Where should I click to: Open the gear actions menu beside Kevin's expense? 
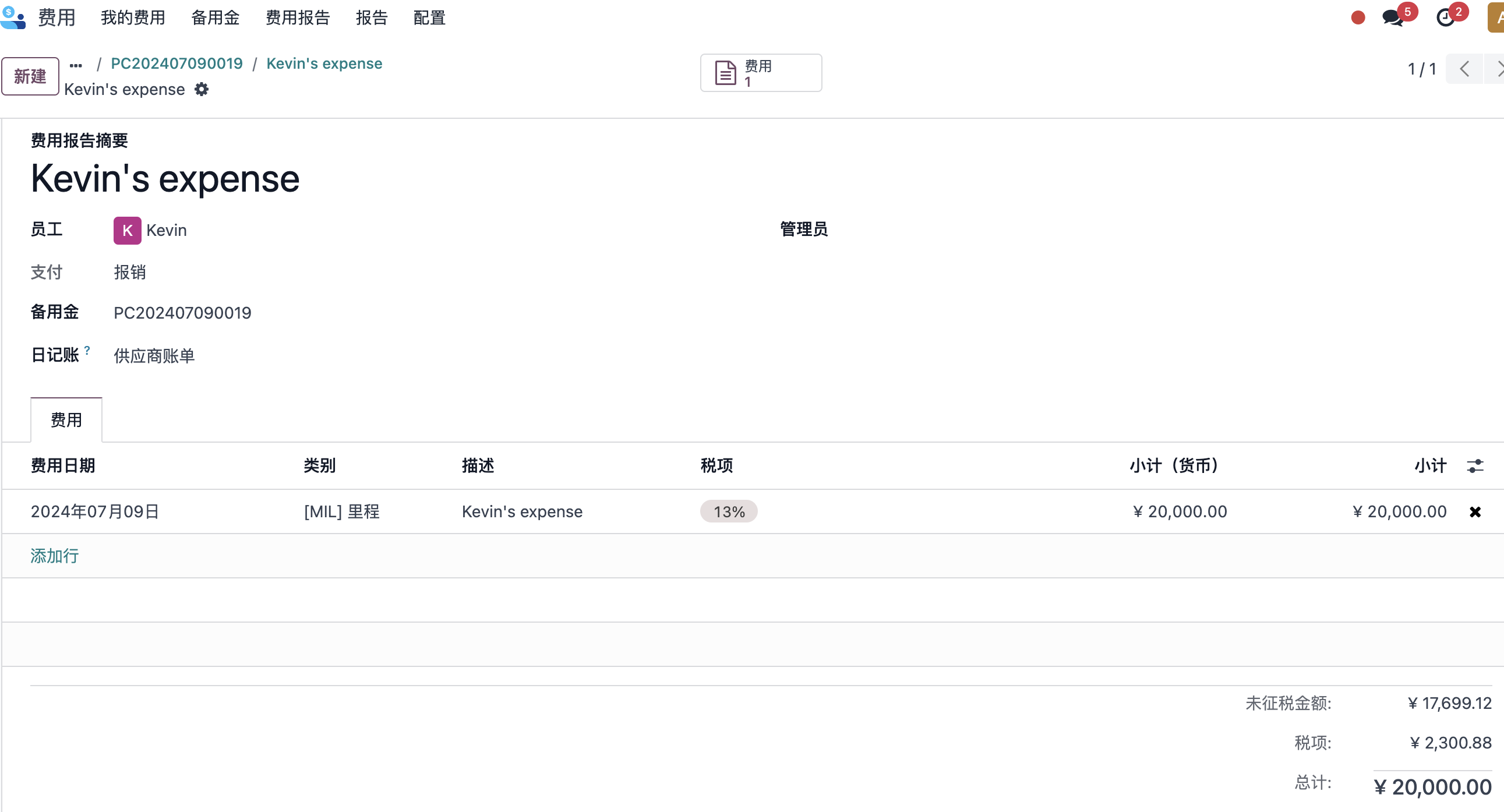pos(202,89)
